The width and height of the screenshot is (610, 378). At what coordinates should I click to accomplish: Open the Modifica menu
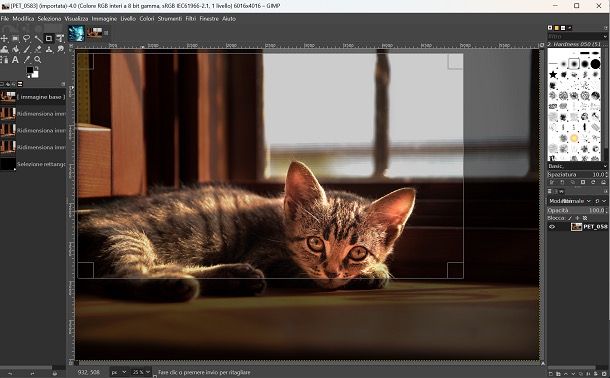[x=23, y=18]
